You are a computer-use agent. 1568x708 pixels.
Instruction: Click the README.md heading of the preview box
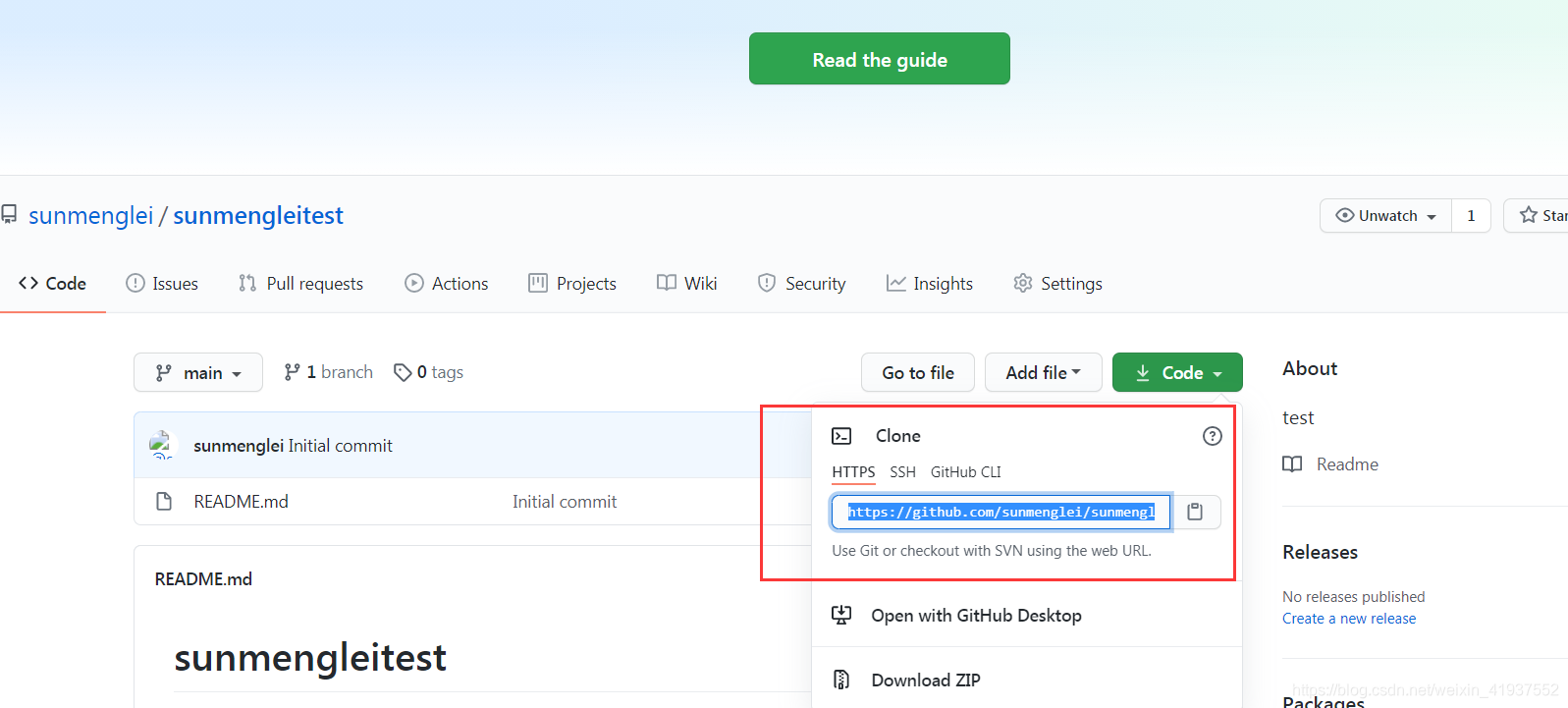coord(203,579)
